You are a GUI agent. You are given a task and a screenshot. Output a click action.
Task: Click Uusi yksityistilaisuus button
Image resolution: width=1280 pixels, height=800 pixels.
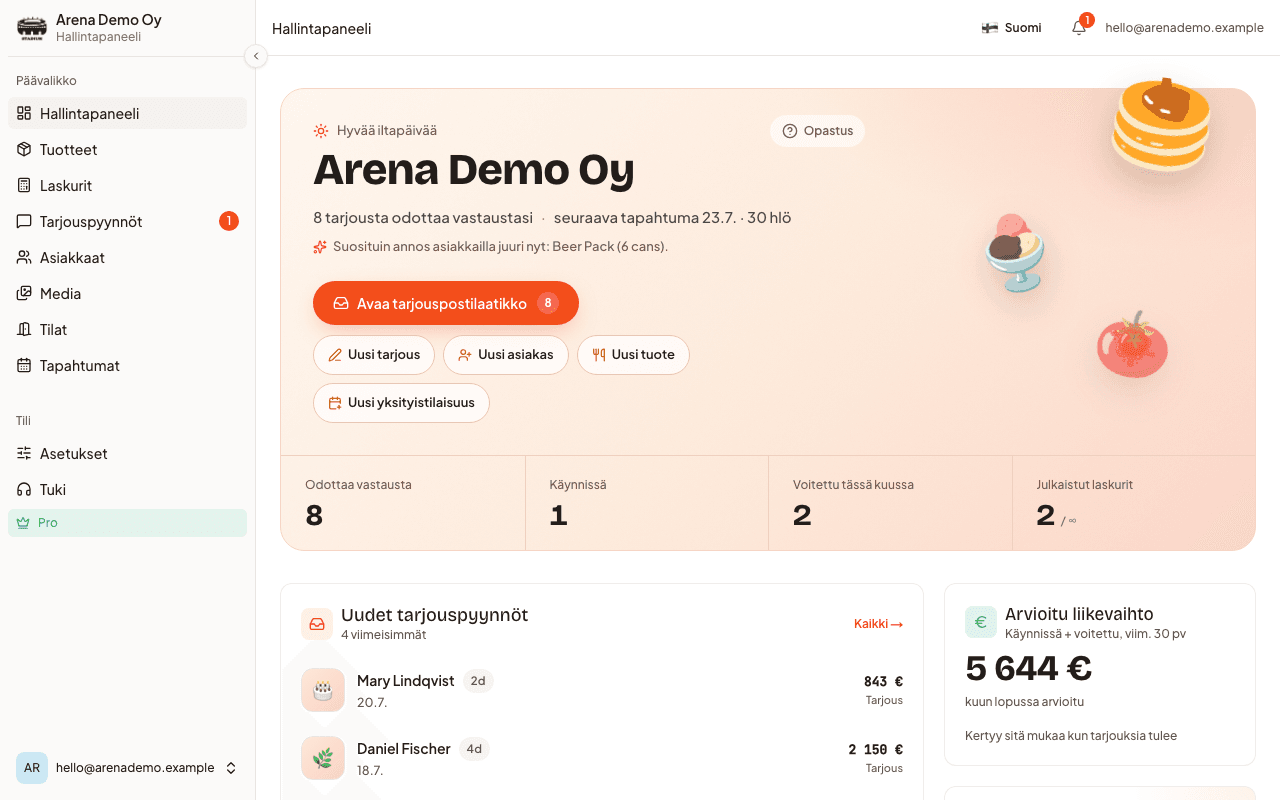point(401,403)
